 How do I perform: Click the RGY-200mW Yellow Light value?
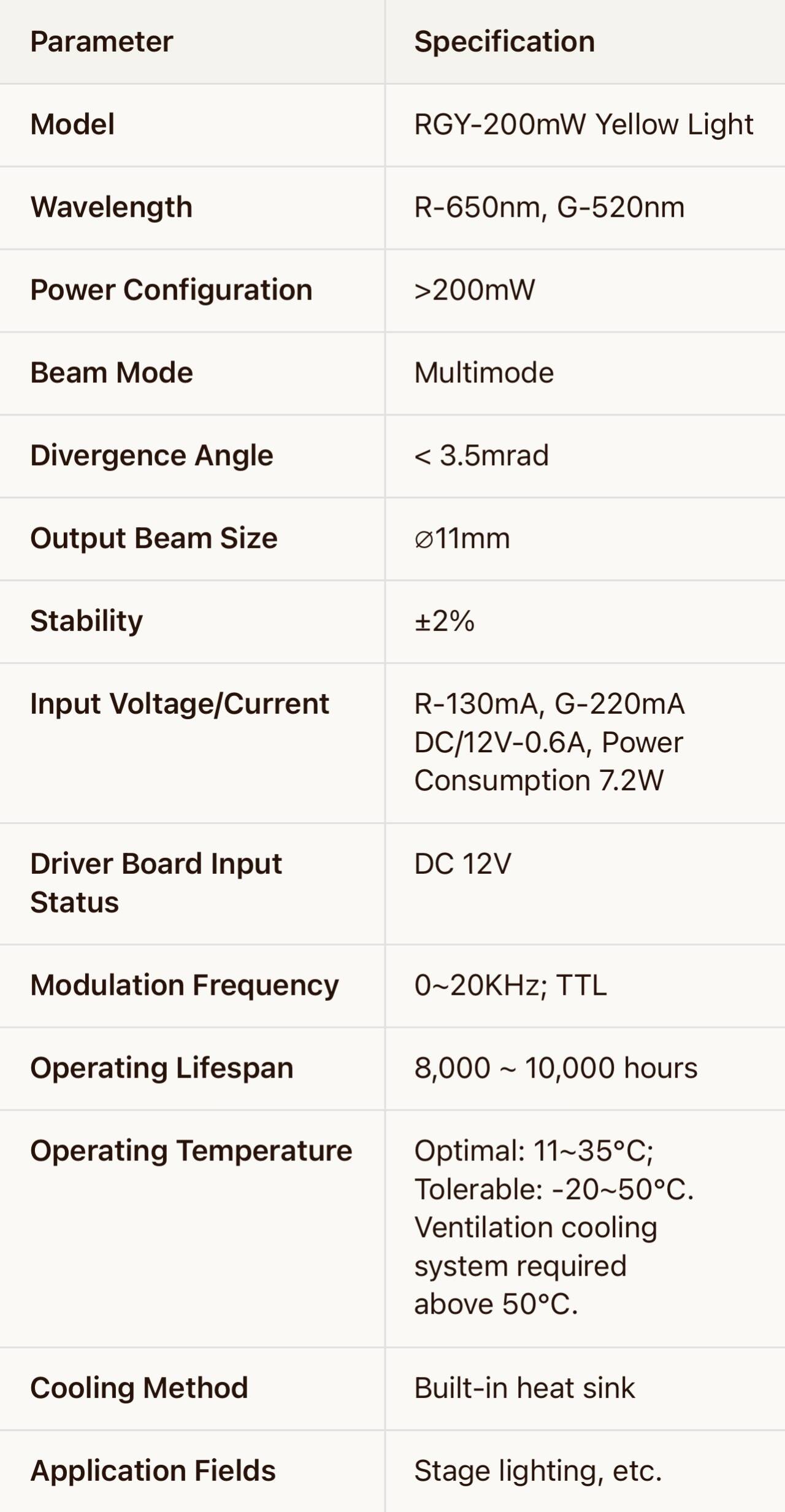583,125
